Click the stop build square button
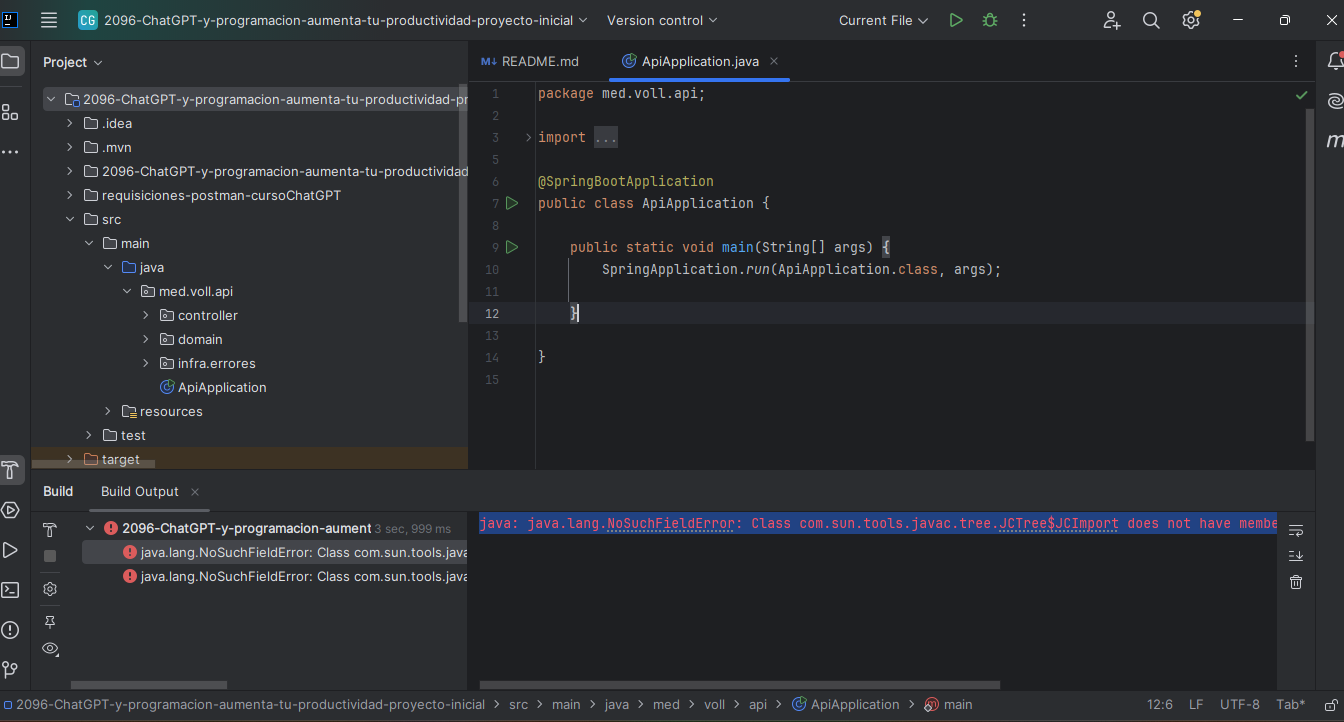 50,556
